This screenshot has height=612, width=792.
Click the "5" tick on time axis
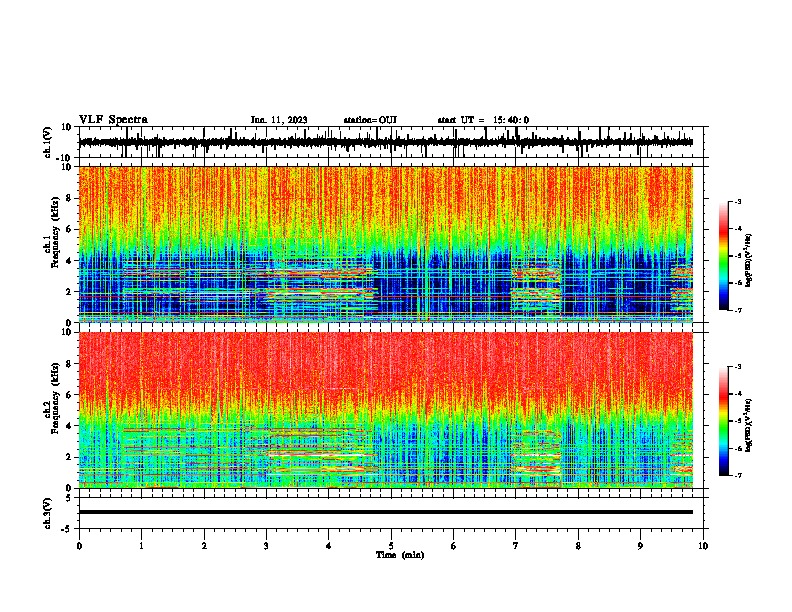point(391,546)
